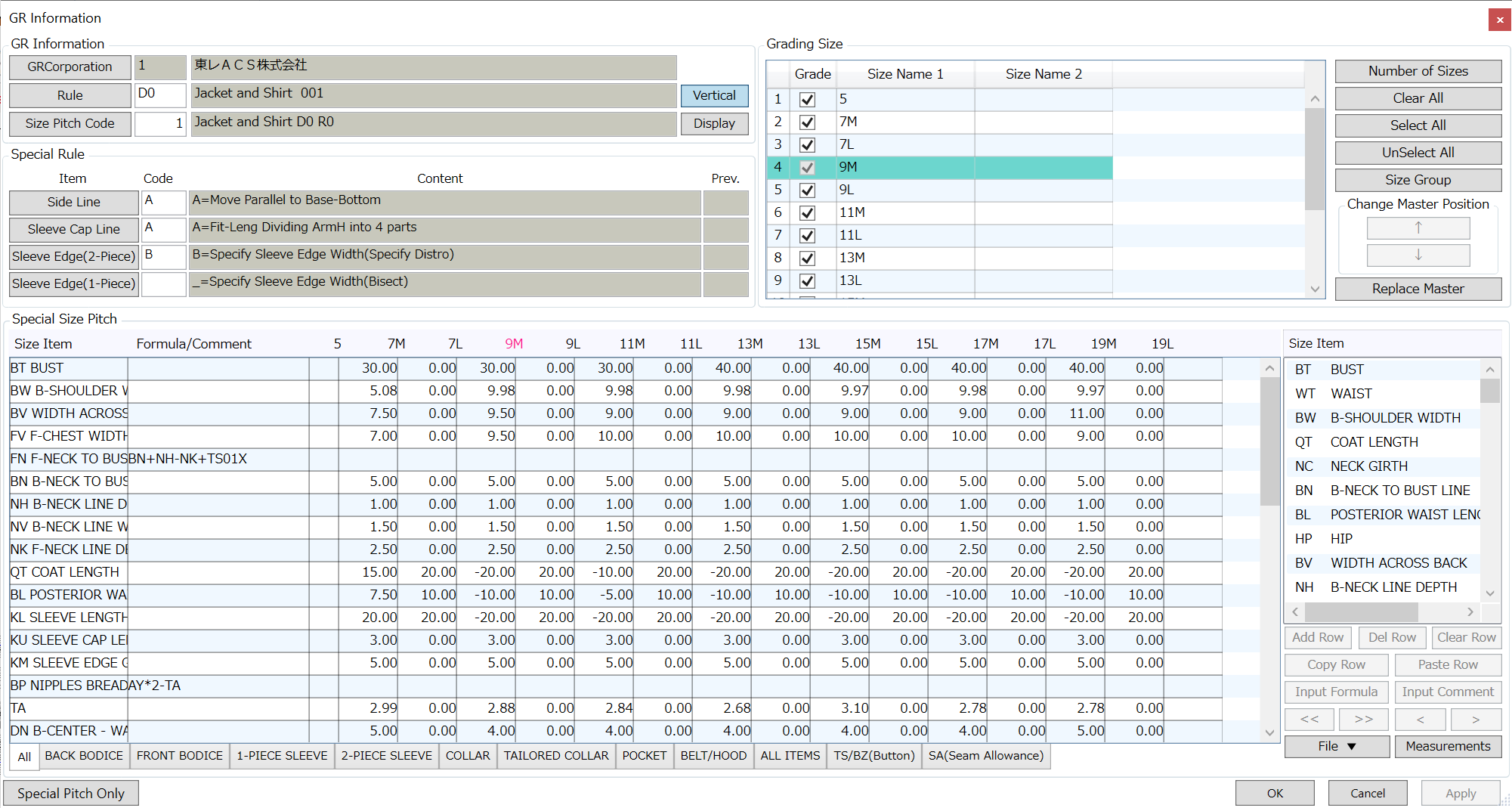Uncheck the grade checkbox for size 7M
This screenshot has width=1512, height=808.
806,122
